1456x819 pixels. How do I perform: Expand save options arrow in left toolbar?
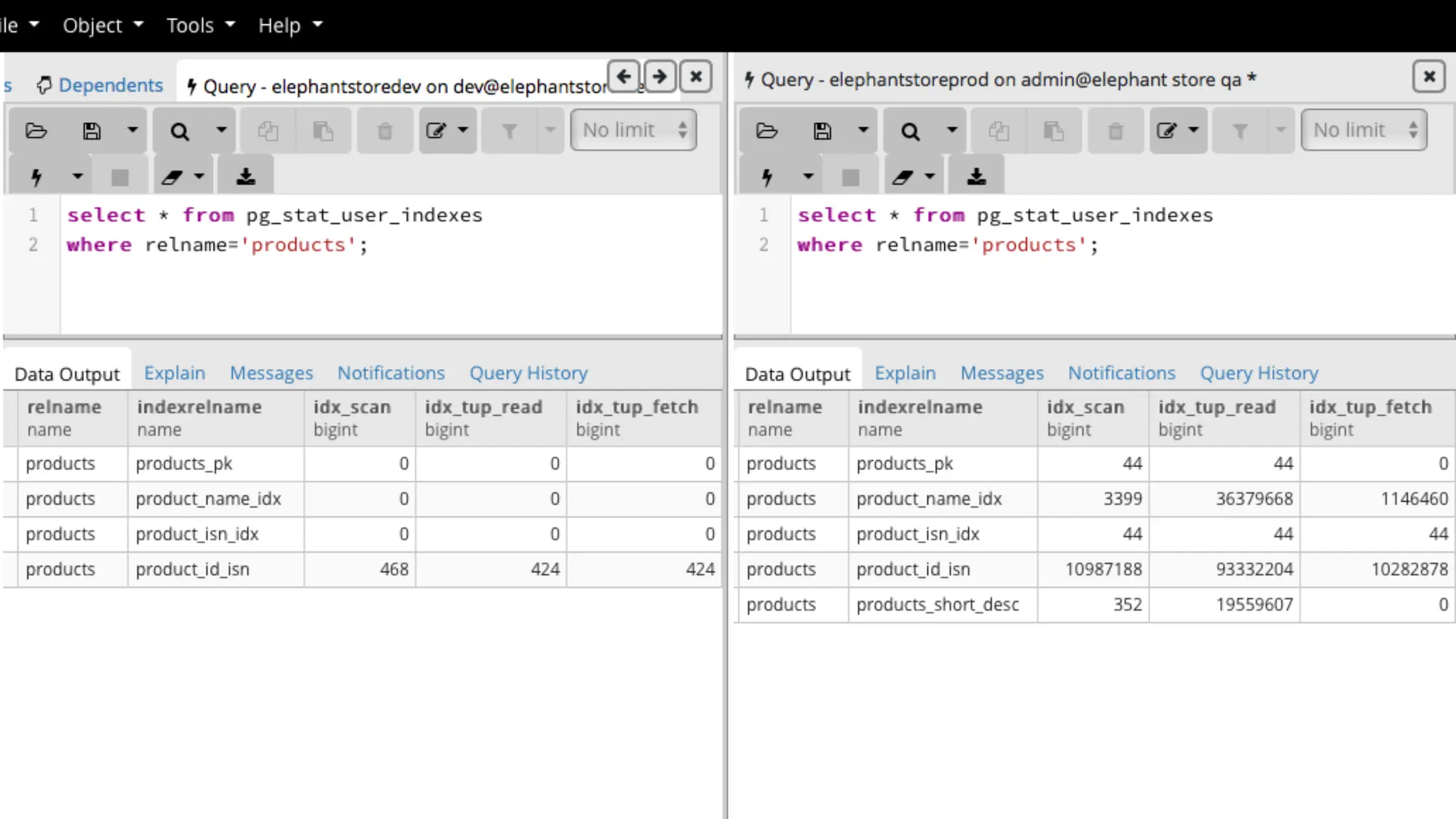(x=132, y=130)
